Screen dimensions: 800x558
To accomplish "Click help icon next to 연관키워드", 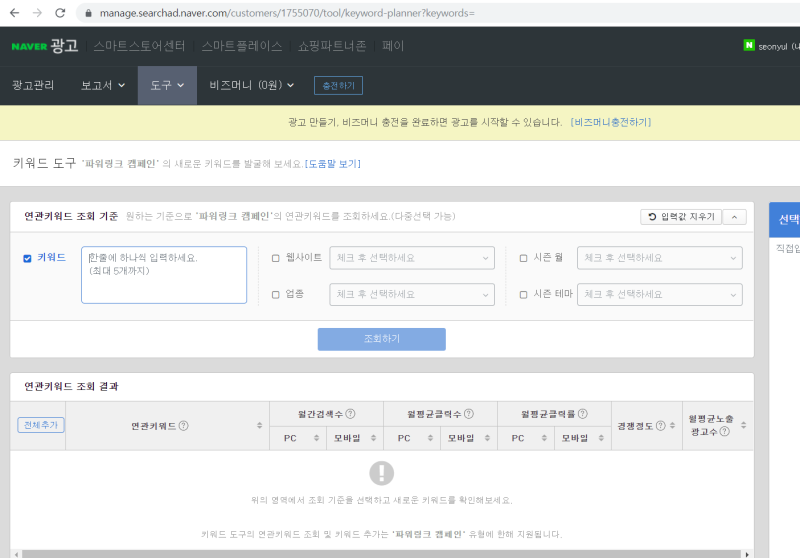I will [184, 425].
